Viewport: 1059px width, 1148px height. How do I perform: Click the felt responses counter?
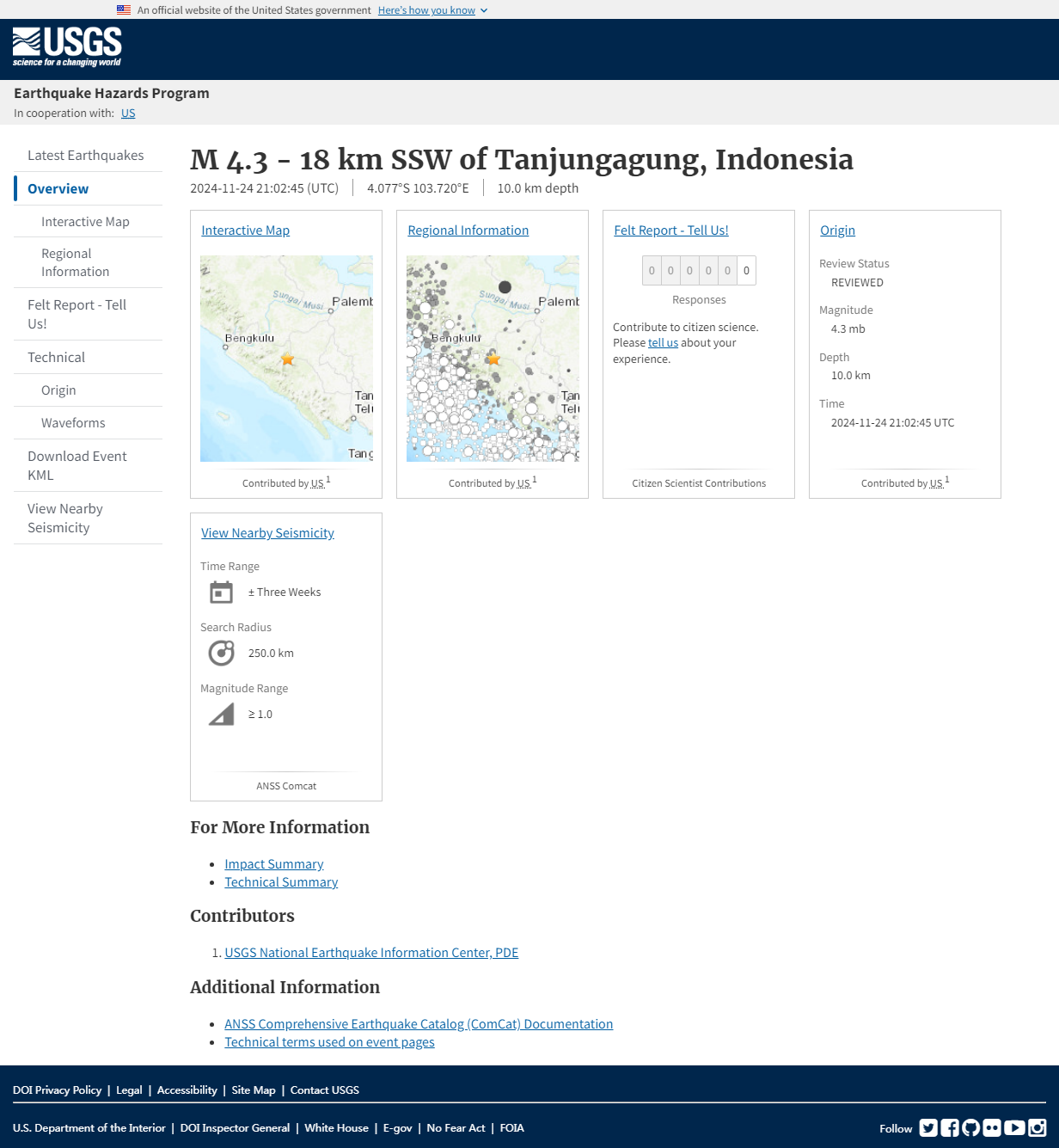699,271
